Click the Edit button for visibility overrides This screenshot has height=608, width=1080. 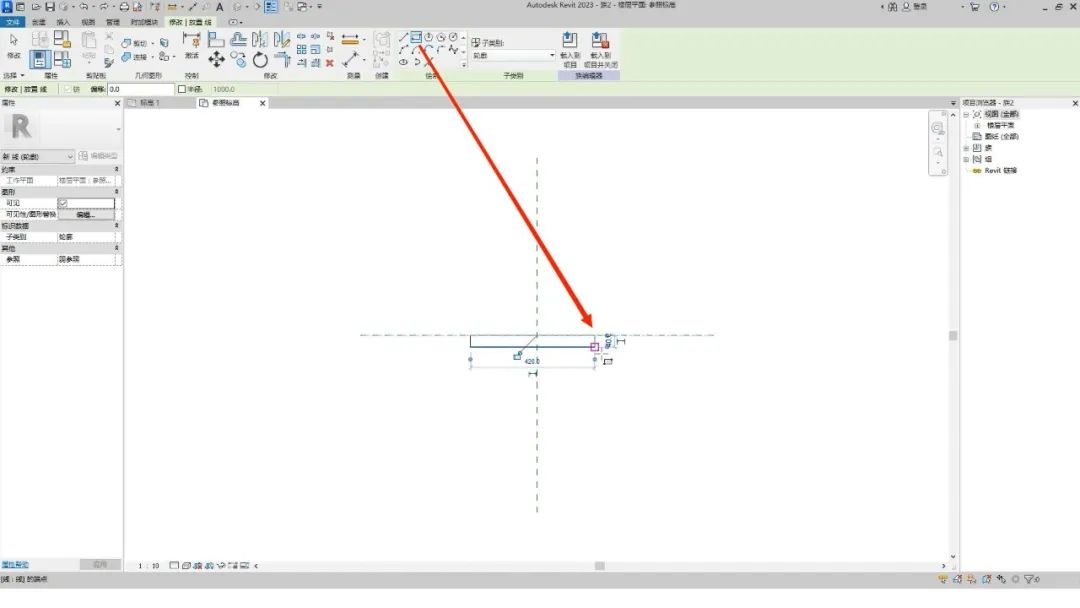(x=86, y=215)
